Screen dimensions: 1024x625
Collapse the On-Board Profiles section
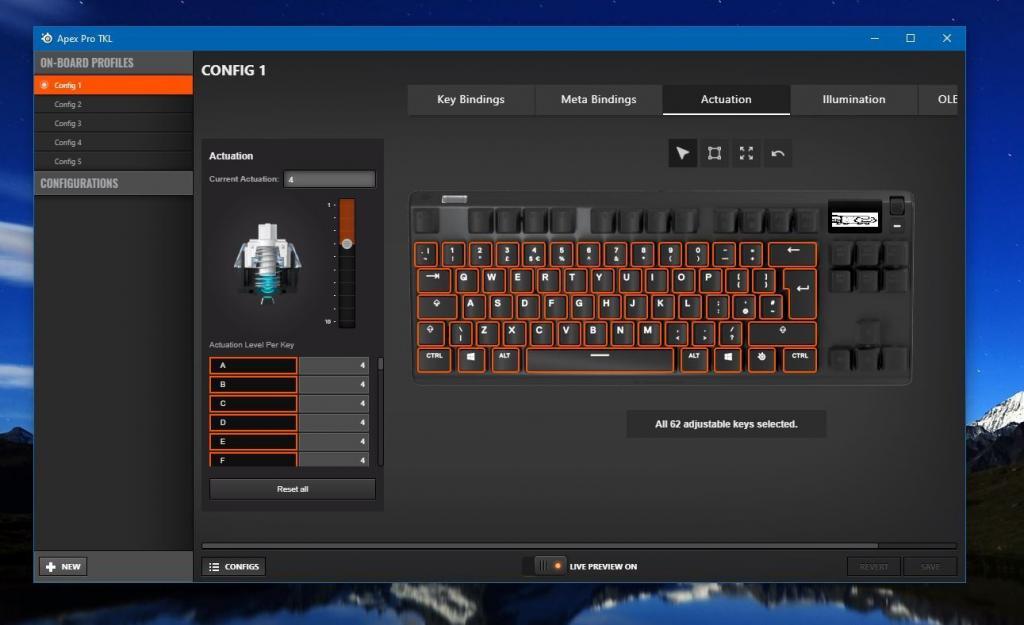[113, 63]
